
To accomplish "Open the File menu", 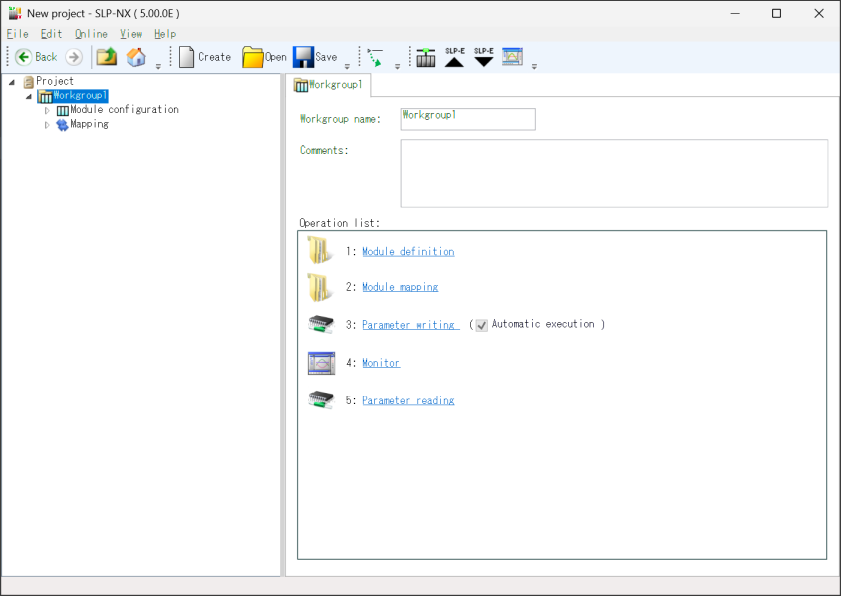I will pyautogui.click(x=17, y=34).
